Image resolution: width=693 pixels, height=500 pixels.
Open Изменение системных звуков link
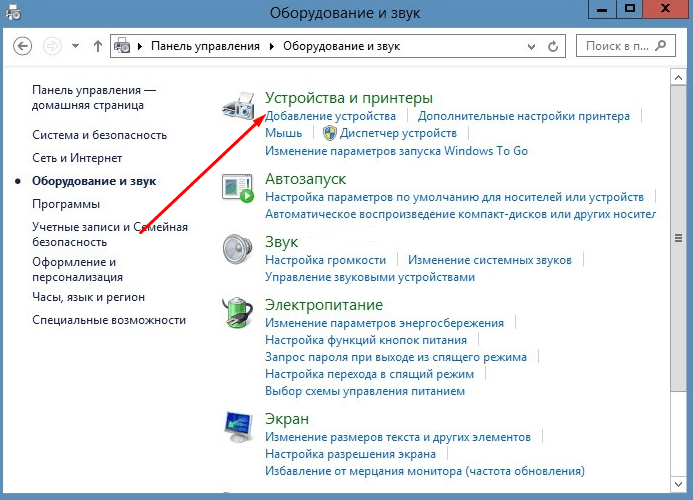click(x=490, y=260)
